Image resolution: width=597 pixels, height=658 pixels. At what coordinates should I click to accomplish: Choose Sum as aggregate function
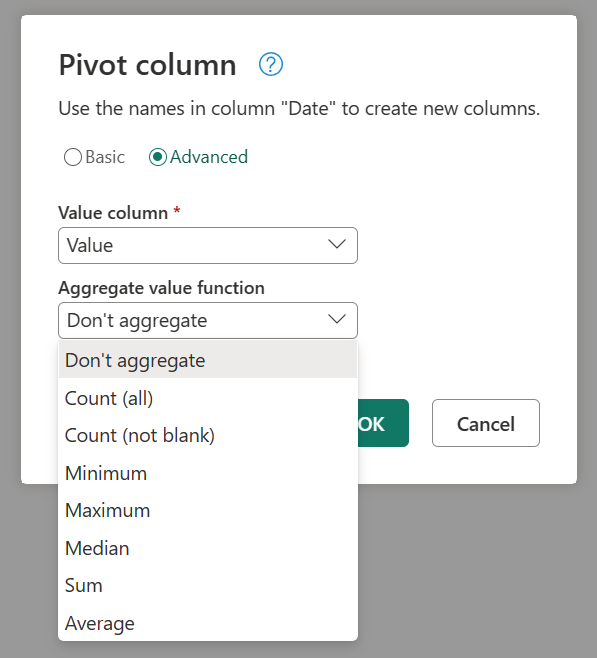pos(208,586)
